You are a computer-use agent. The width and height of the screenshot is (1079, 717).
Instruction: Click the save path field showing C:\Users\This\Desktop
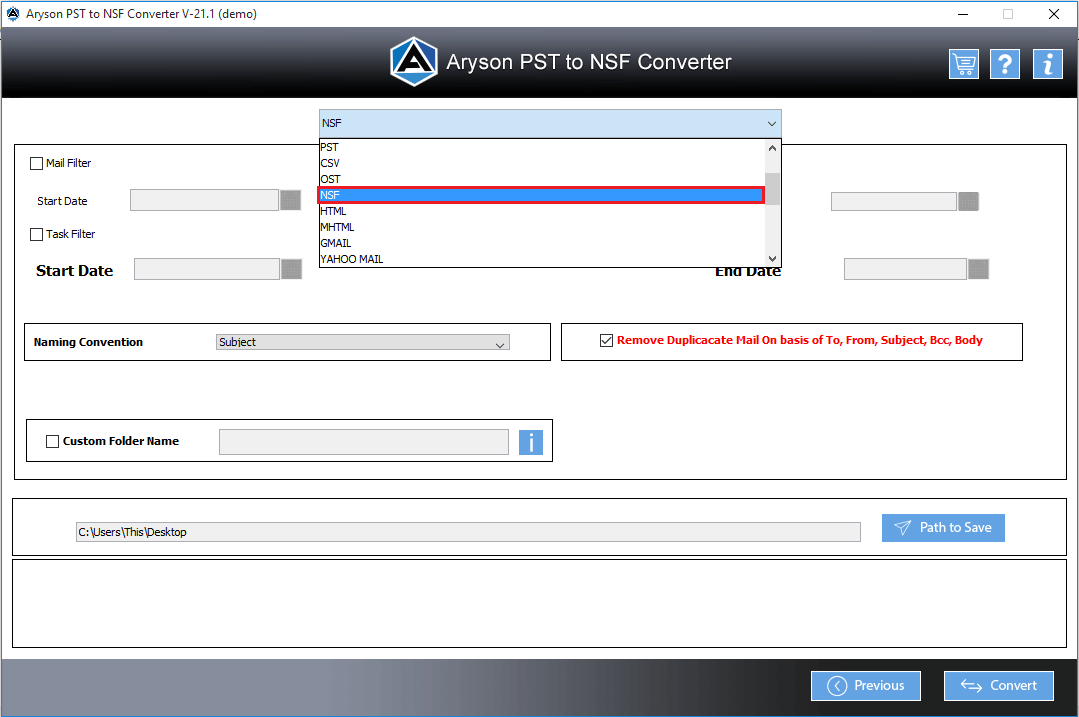pos(468,532)
